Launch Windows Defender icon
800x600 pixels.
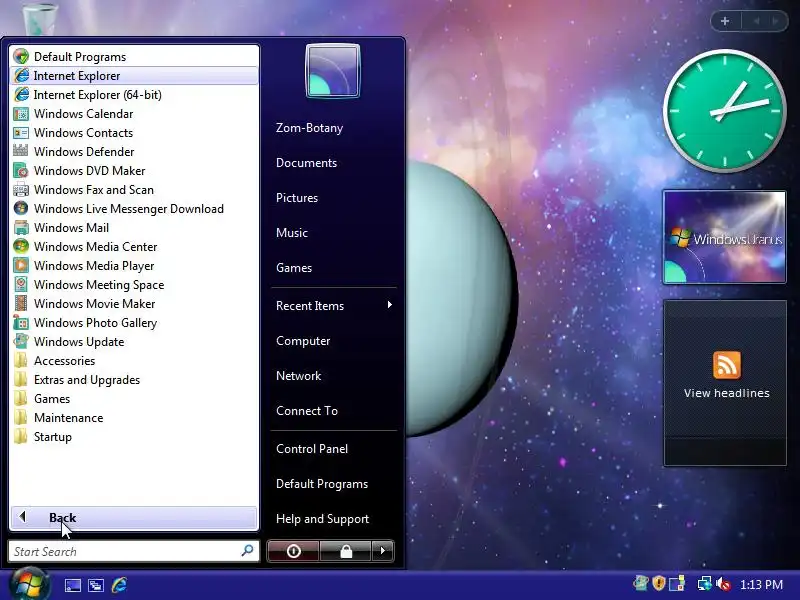coord(21,152)
